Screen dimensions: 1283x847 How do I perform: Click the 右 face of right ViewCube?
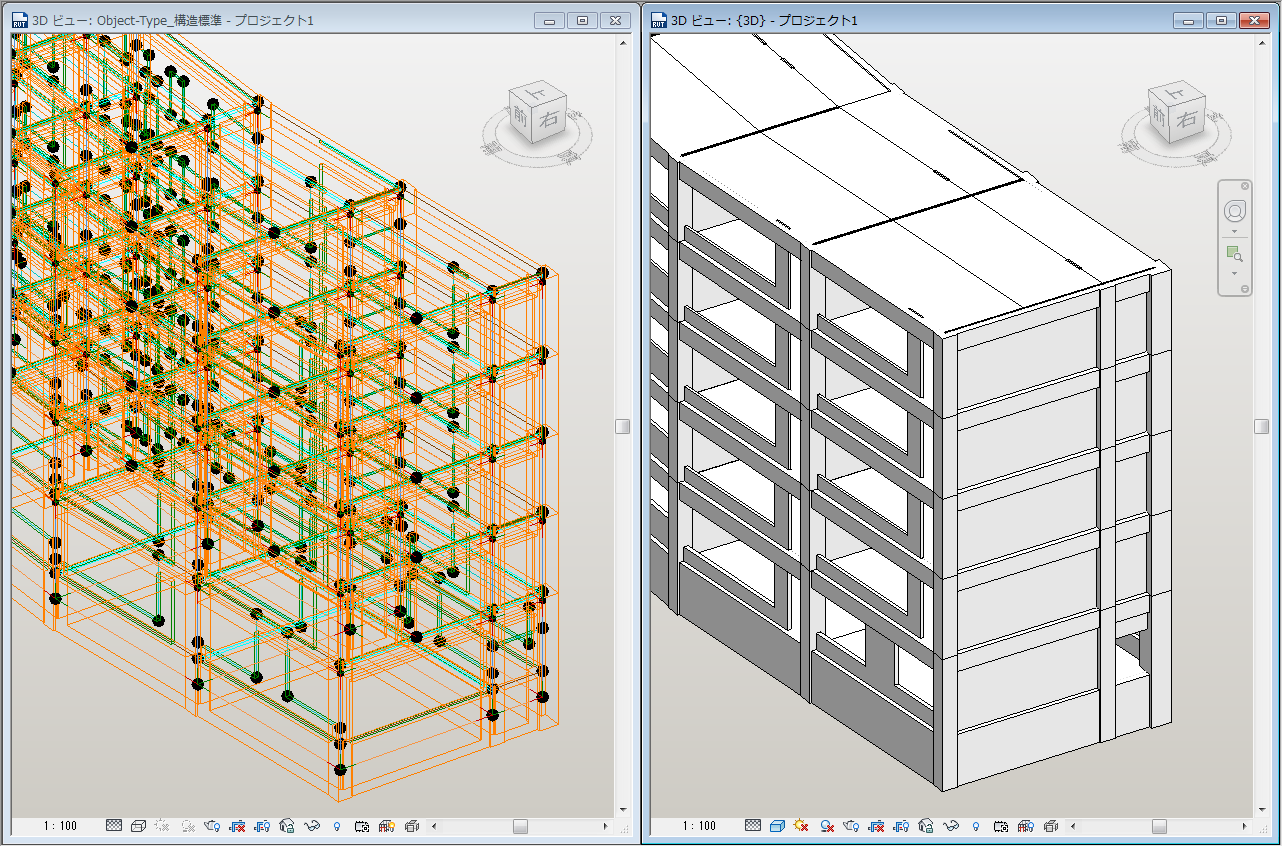[x=1186, y=119]
